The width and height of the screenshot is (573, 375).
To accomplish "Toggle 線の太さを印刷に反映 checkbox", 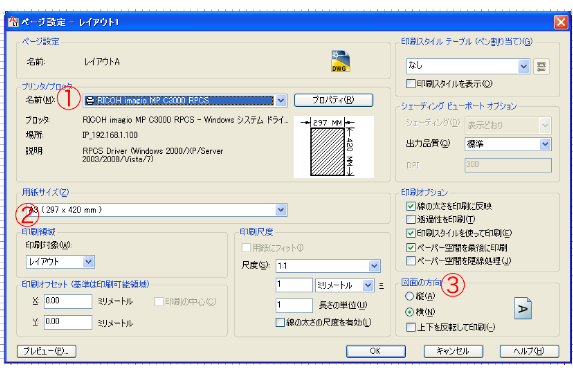I will click(411, 206).
